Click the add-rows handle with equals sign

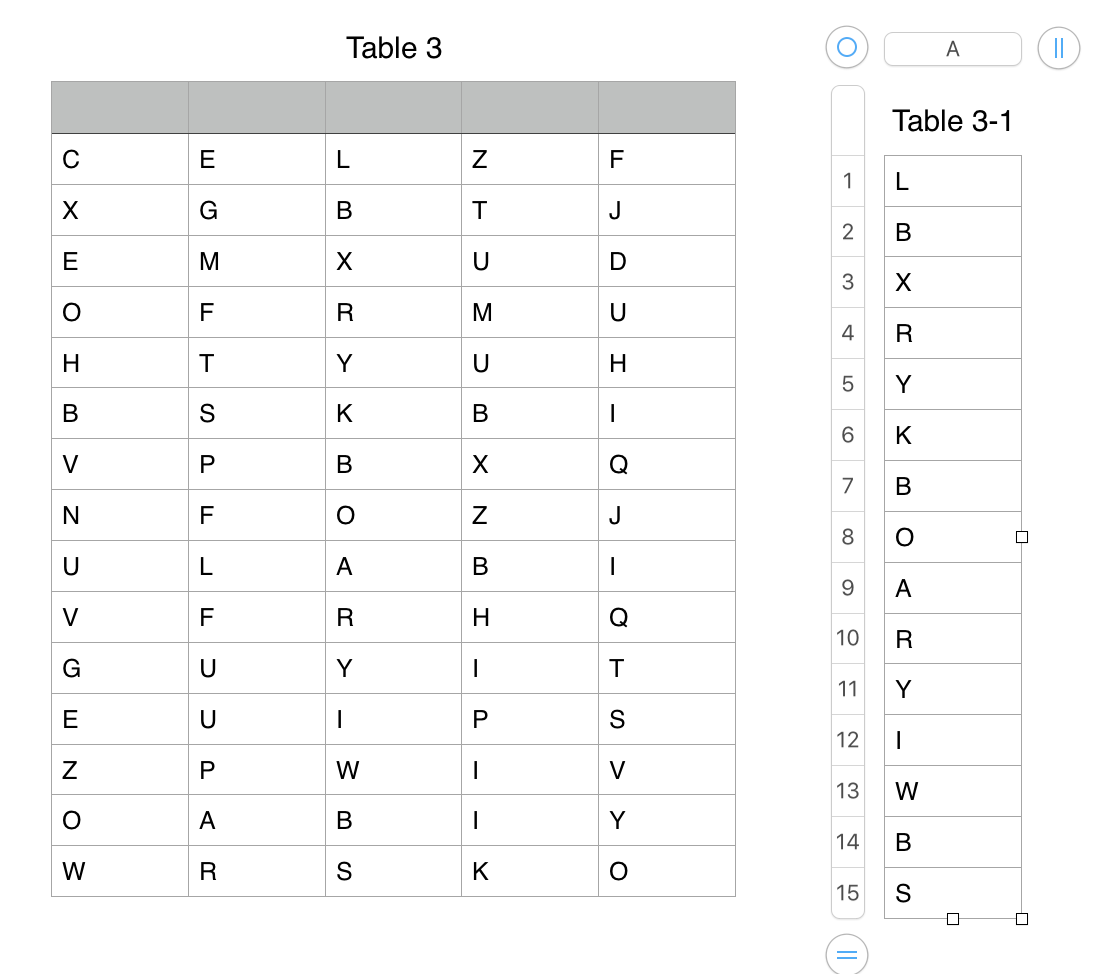(x=847, y=954)
